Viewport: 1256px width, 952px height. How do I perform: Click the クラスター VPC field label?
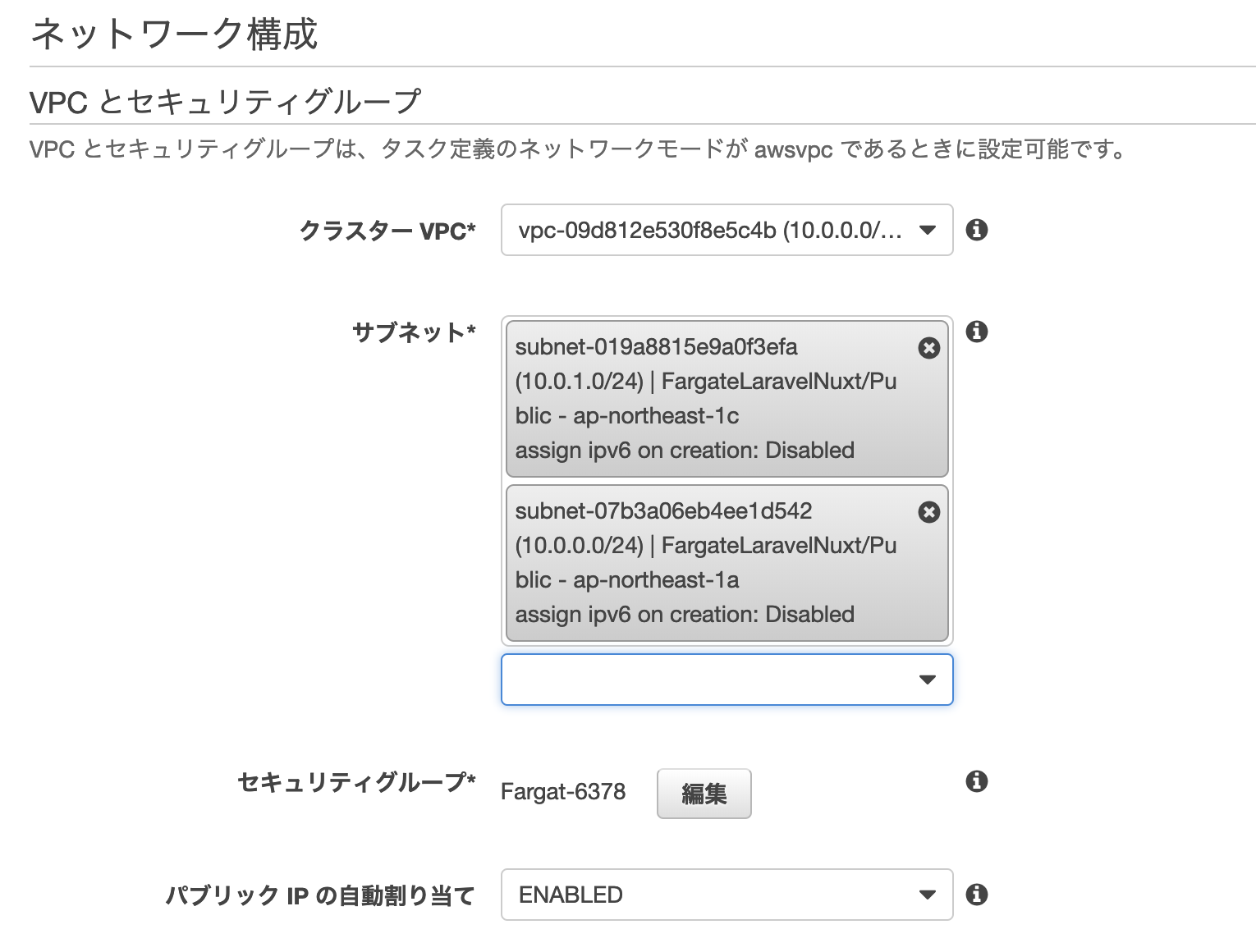[387, 231]
